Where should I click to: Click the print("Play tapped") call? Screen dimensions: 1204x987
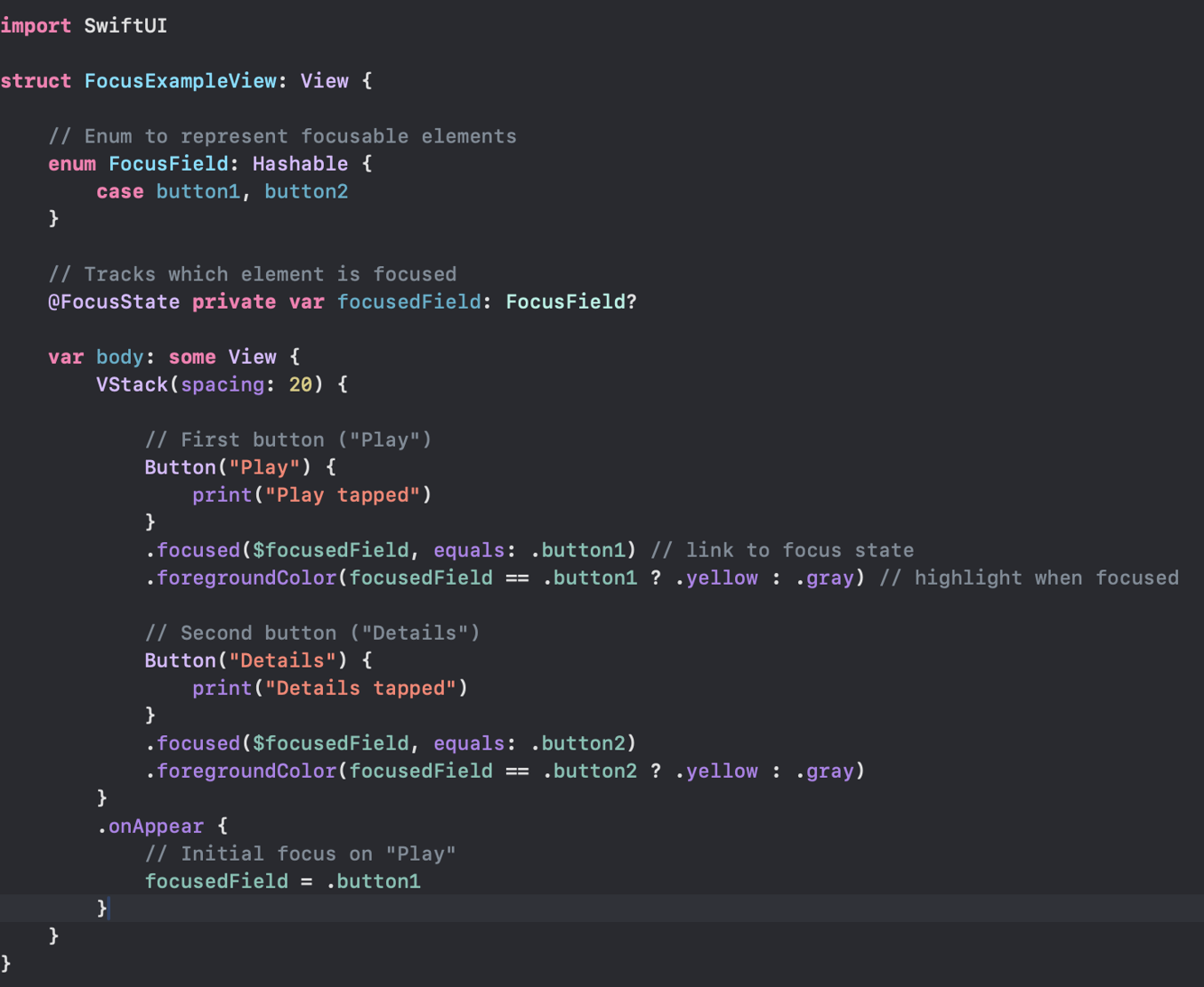(x=311, y=494)
